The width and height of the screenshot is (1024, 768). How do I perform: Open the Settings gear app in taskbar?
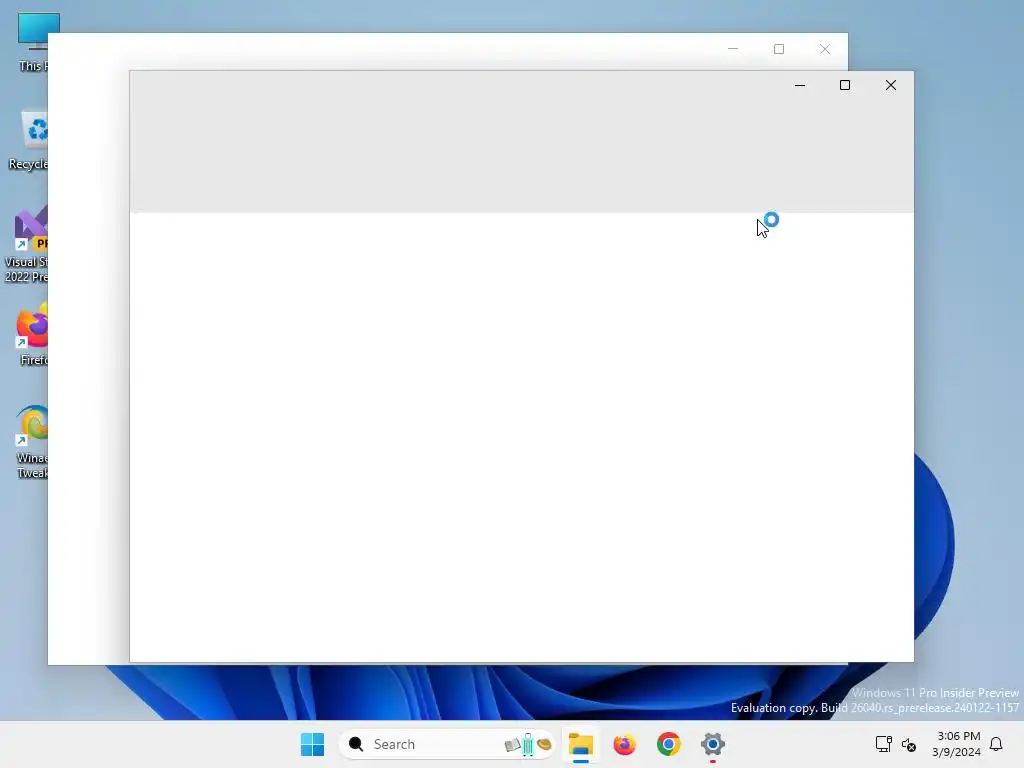tap(712, 744)
